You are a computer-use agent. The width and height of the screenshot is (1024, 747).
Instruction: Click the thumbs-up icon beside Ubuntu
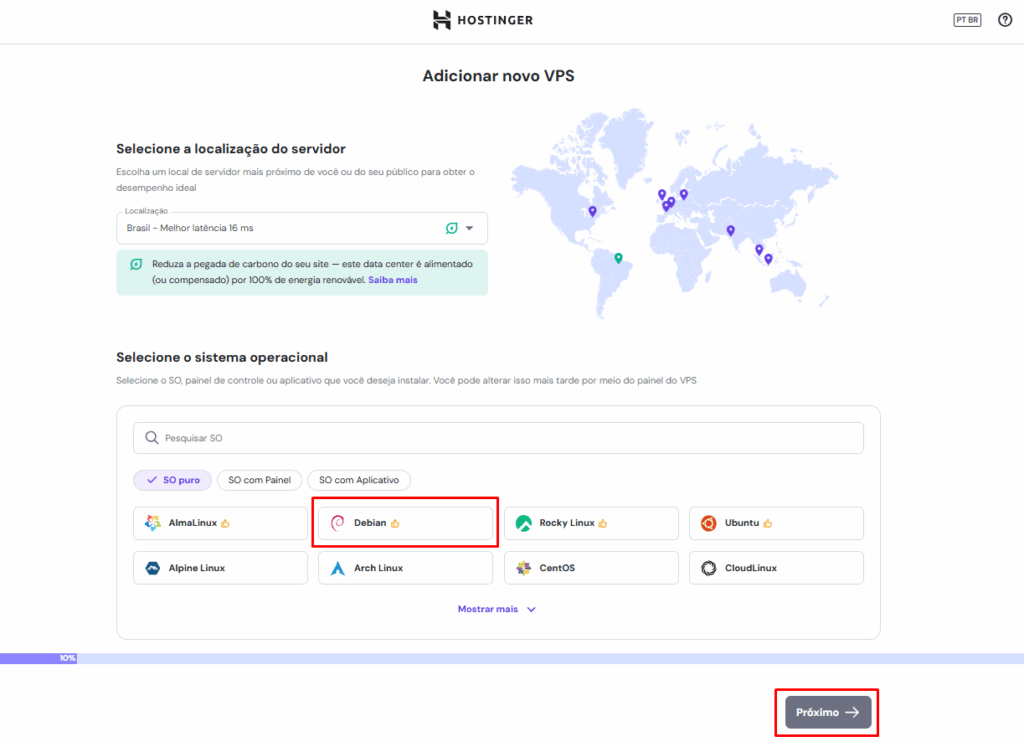[x=767, y=523]
